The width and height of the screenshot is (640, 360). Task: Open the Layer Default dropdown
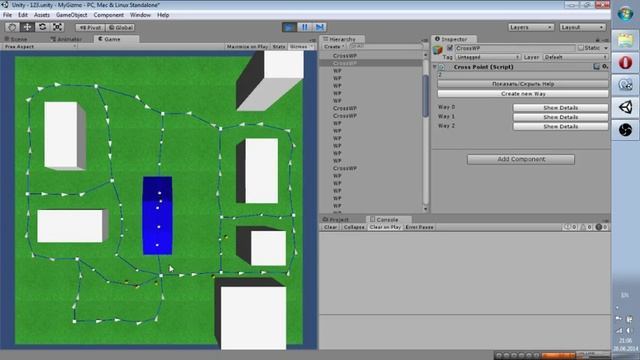click(576, 58)
